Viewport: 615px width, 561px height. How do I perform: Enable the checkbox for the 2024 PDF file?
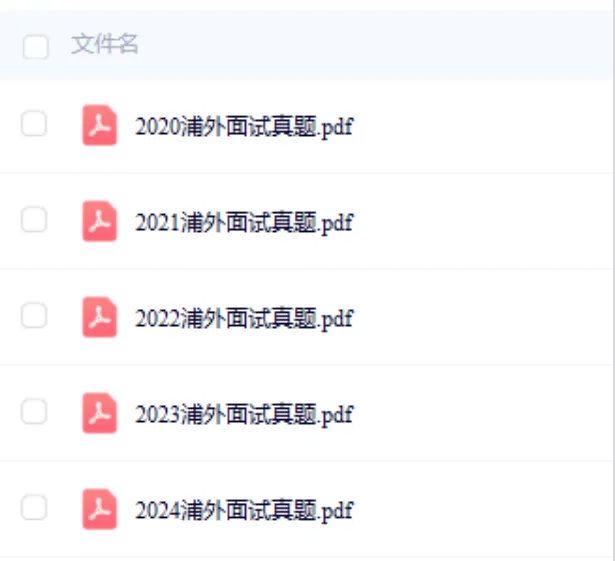click(34, 507)
